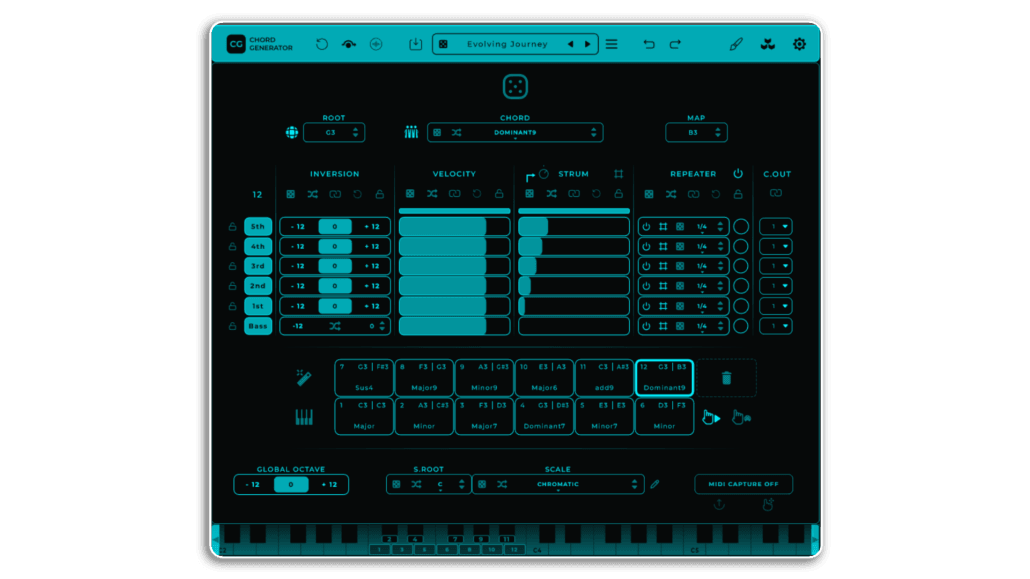The height and width of the screenshot is (579, 1030).
Task: Click the shuffle icon in the Velocity section
Action: (x=432, y=192)
